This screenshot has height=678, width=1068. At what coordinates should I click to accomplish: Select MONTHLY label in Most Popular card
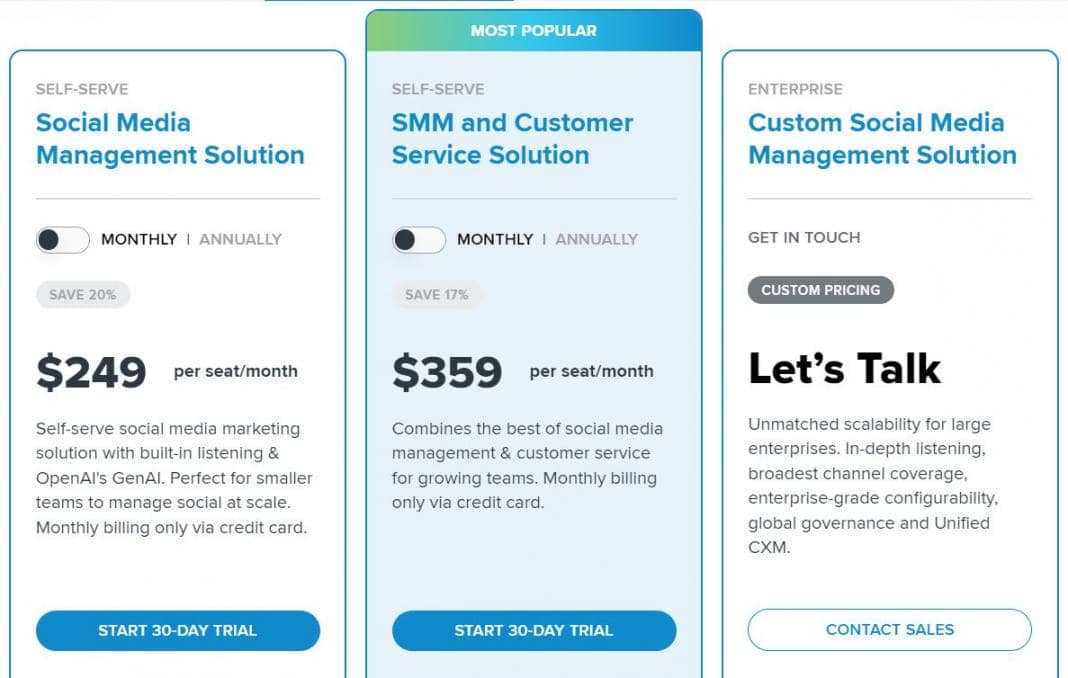click(495, 240)
